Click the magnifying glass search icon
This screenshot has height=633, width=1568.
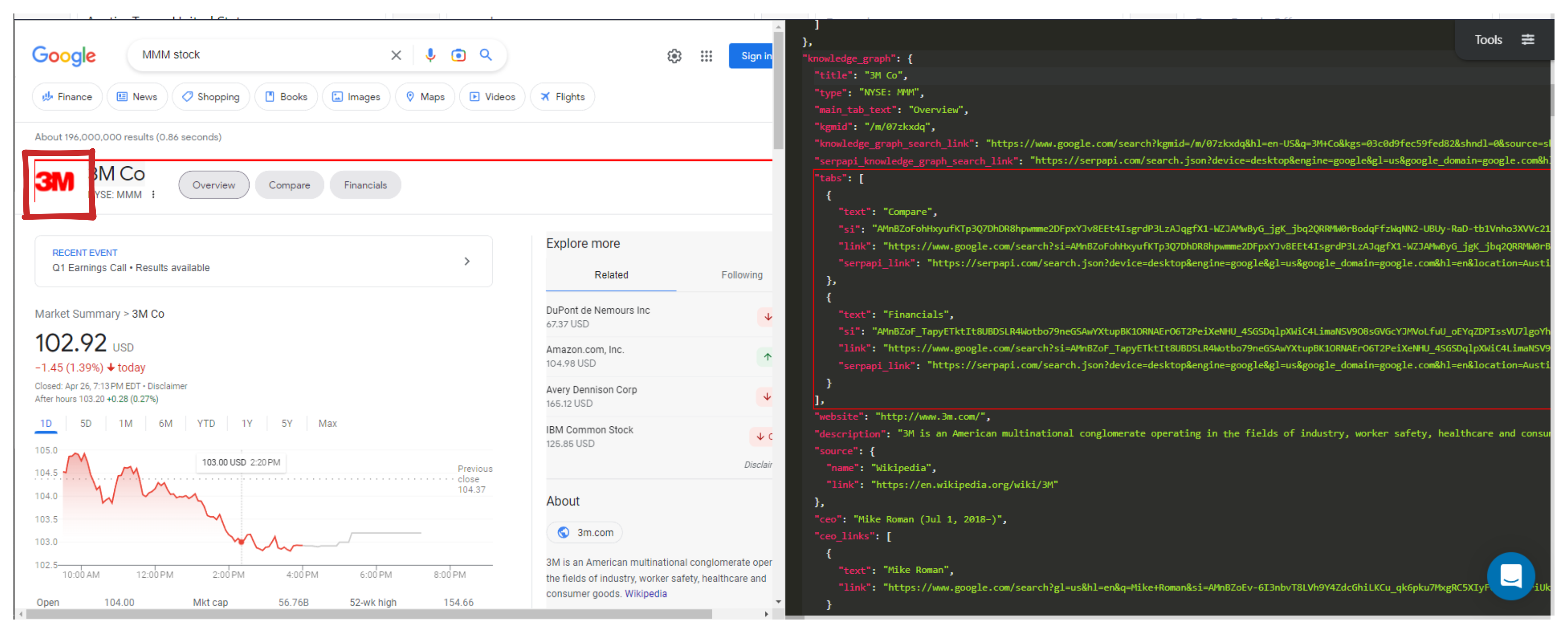click(x=486, y=55)
